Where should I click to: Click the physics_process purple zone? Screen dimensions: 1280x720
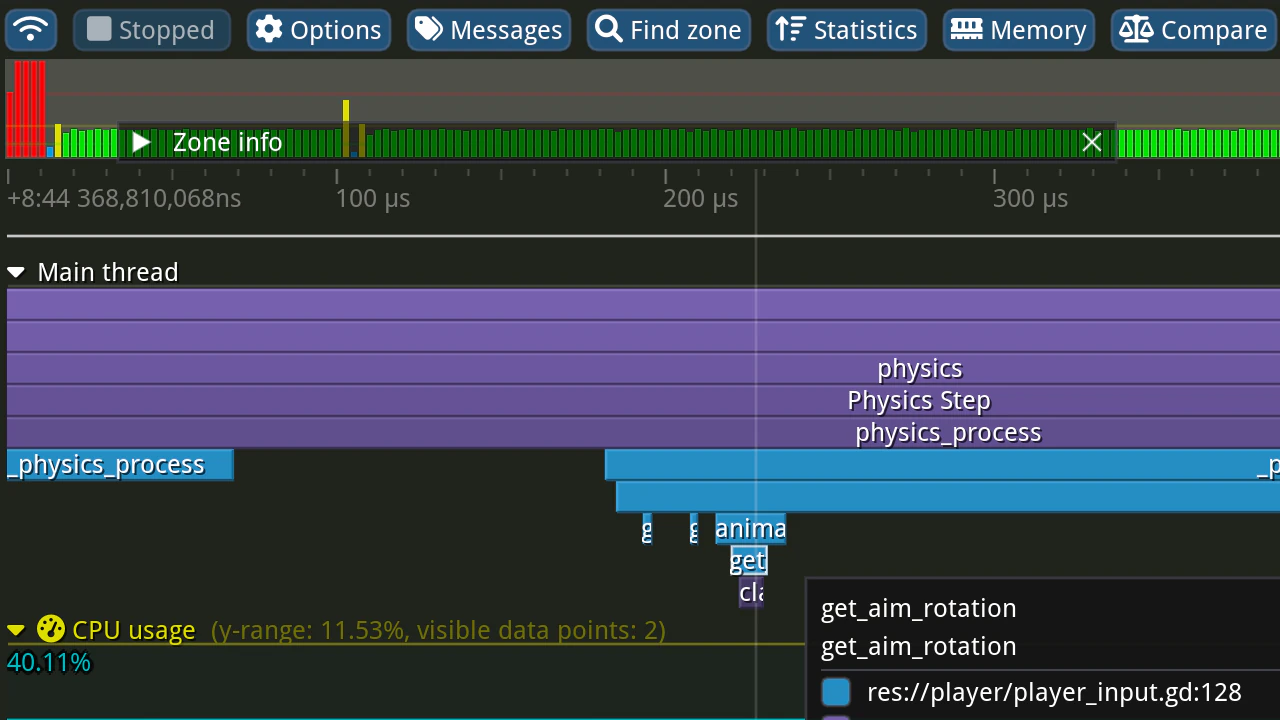(947, 432)
